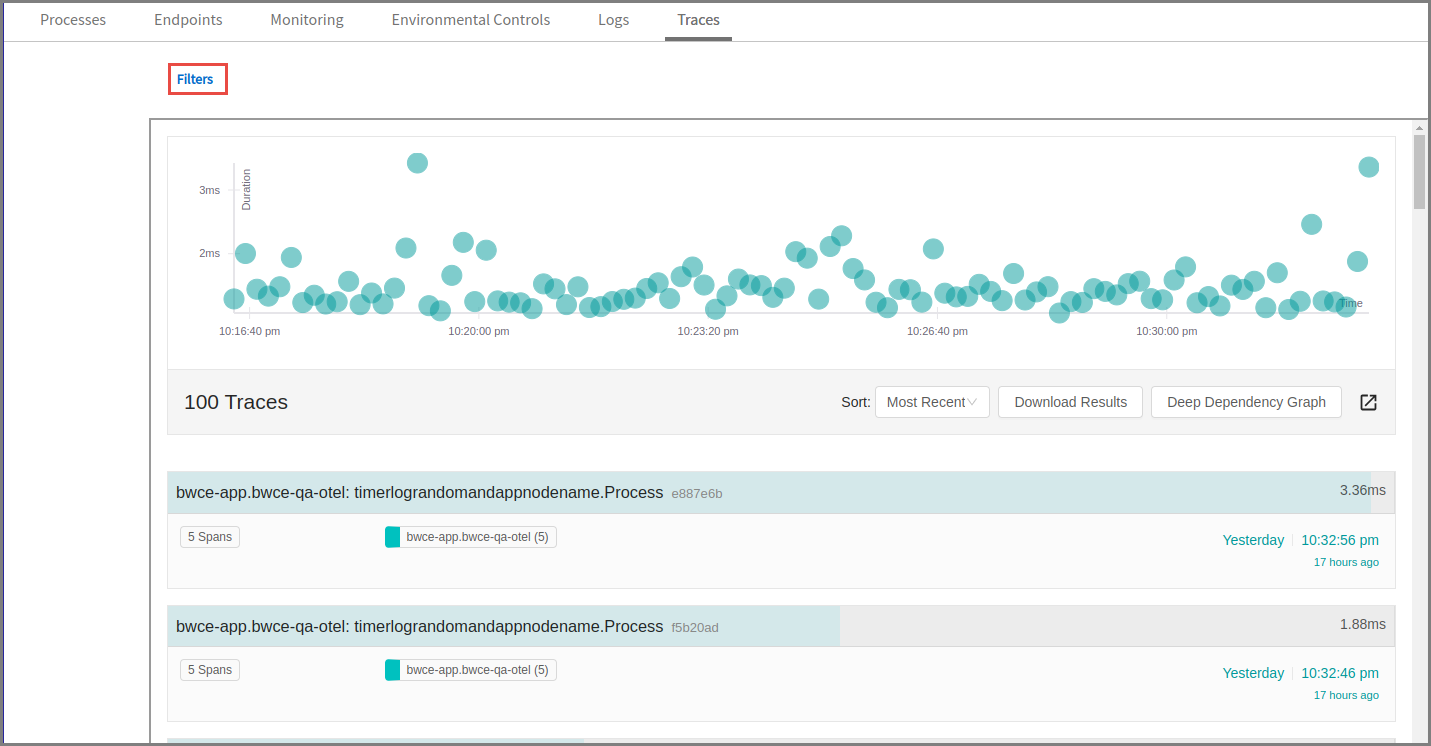The height and width of the screenshot is (746, 1431).
Task: Click the highest scatter dot near 10:19 pm
Action: [417, 163]
